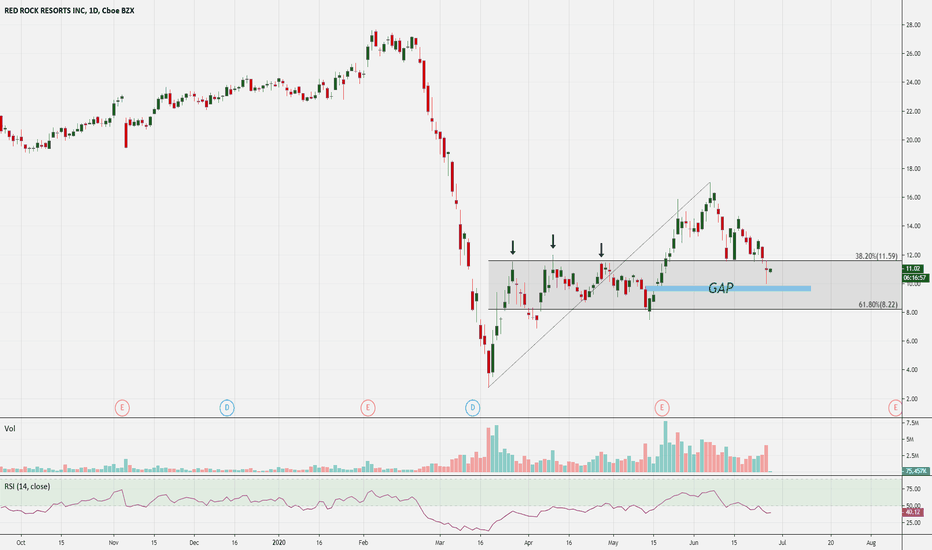Image resolution: width=932 pixels, height=550 pixels.
Task: Select the diagonal trend line from March low
Action: coord(599,285)
